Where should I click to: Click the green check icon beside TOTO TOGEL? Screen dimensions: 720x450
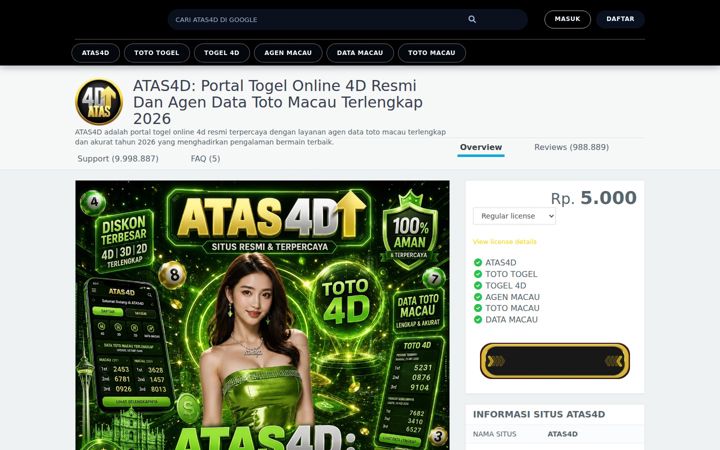coord(478,274)
